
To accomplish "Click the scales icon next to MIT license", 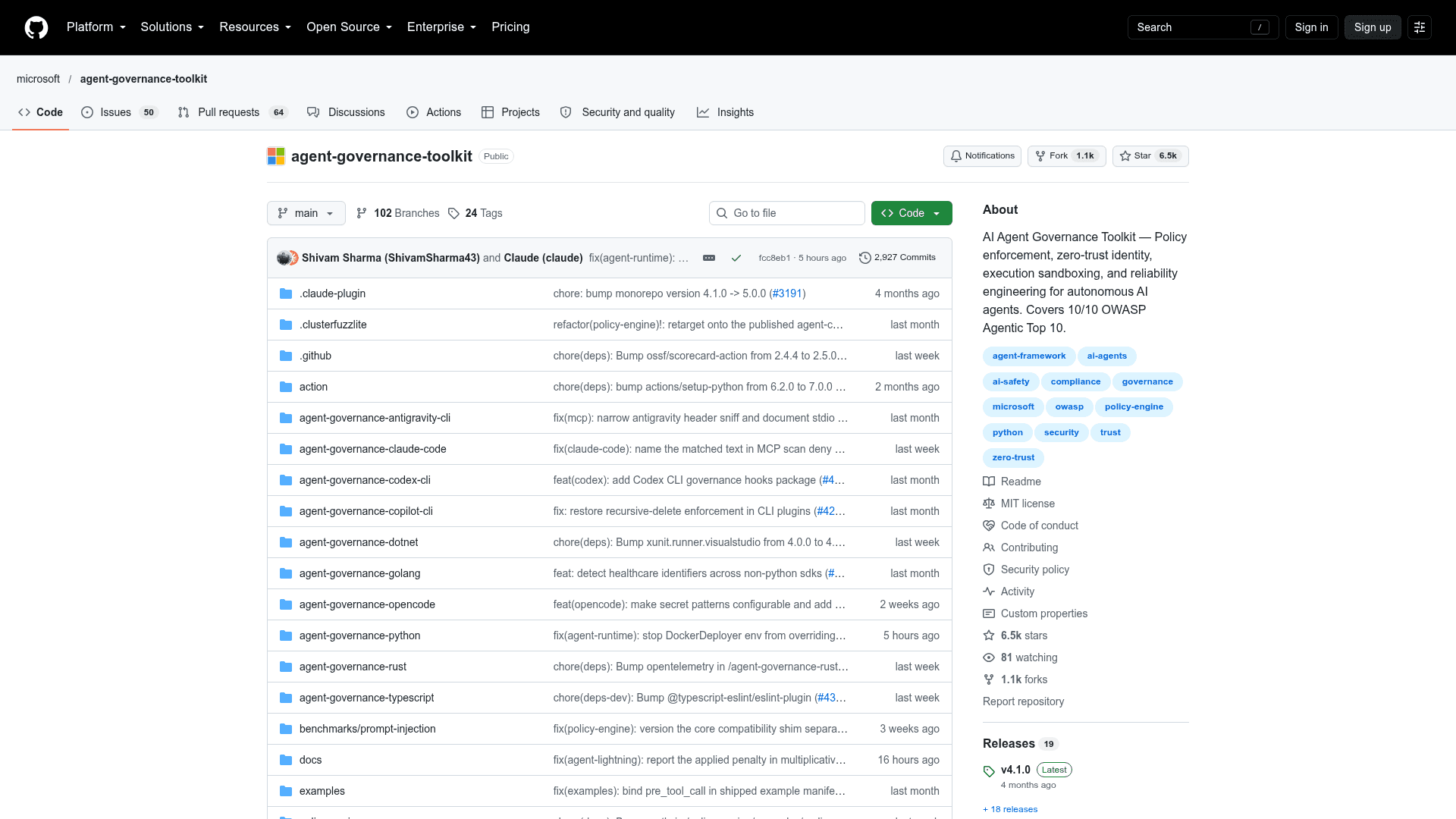I will [x=989, y=504].
